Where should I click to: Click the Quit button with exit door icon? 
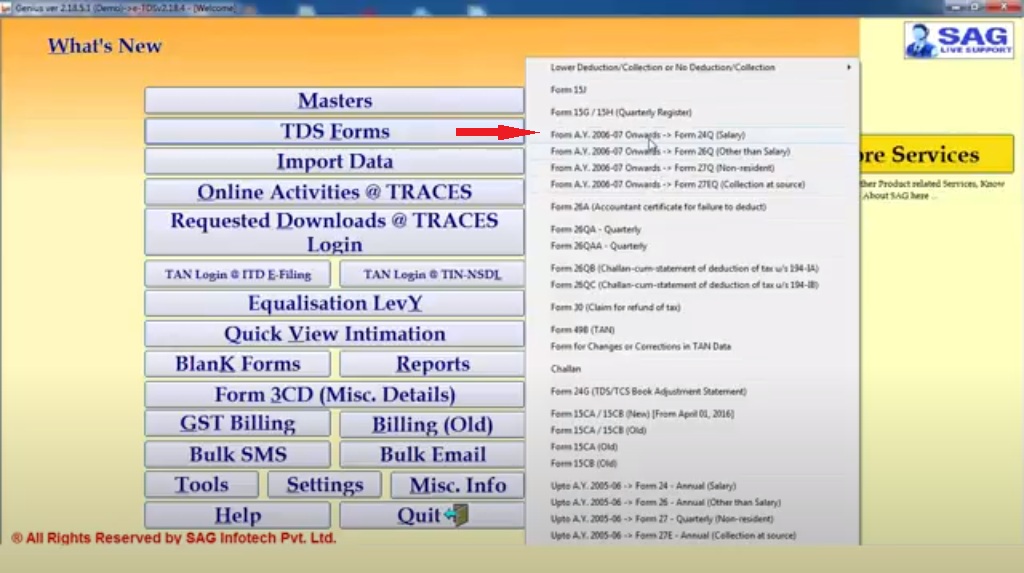coord(431,515)
